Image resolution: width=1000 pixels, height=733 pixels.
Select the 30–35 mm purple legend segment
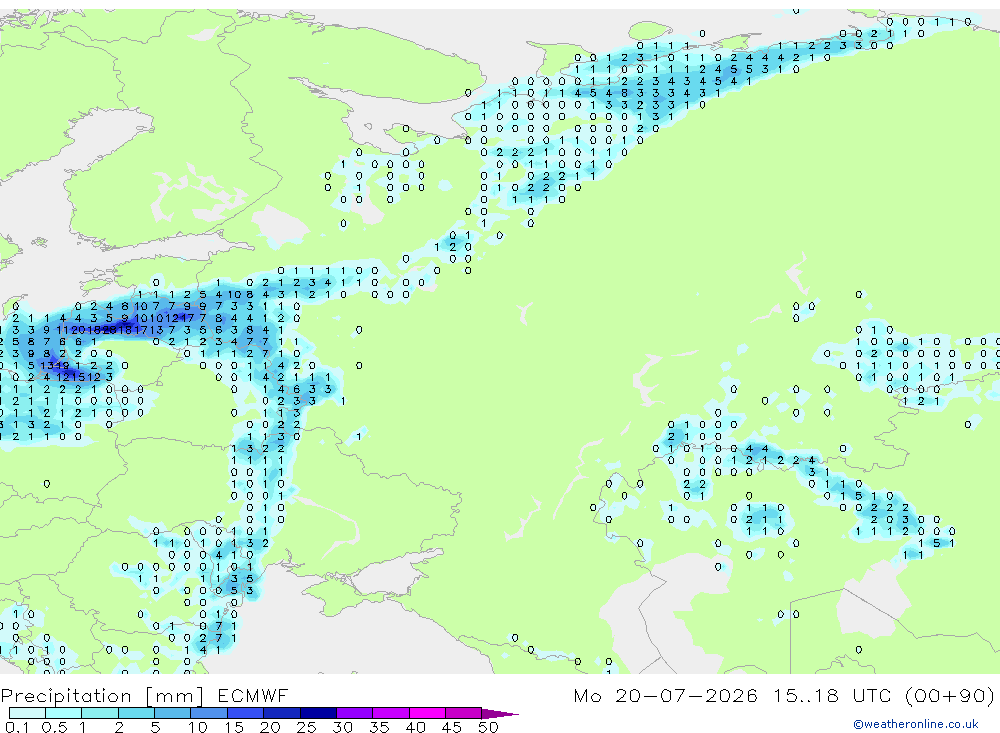pyautogui.click(x=355, y=713)
